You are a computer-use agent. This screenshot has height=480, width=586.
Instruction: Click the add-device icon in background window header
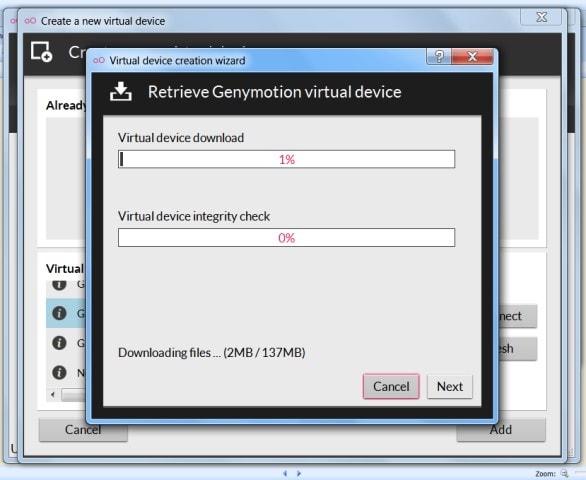pyautogui.click(x=41, y=52)
